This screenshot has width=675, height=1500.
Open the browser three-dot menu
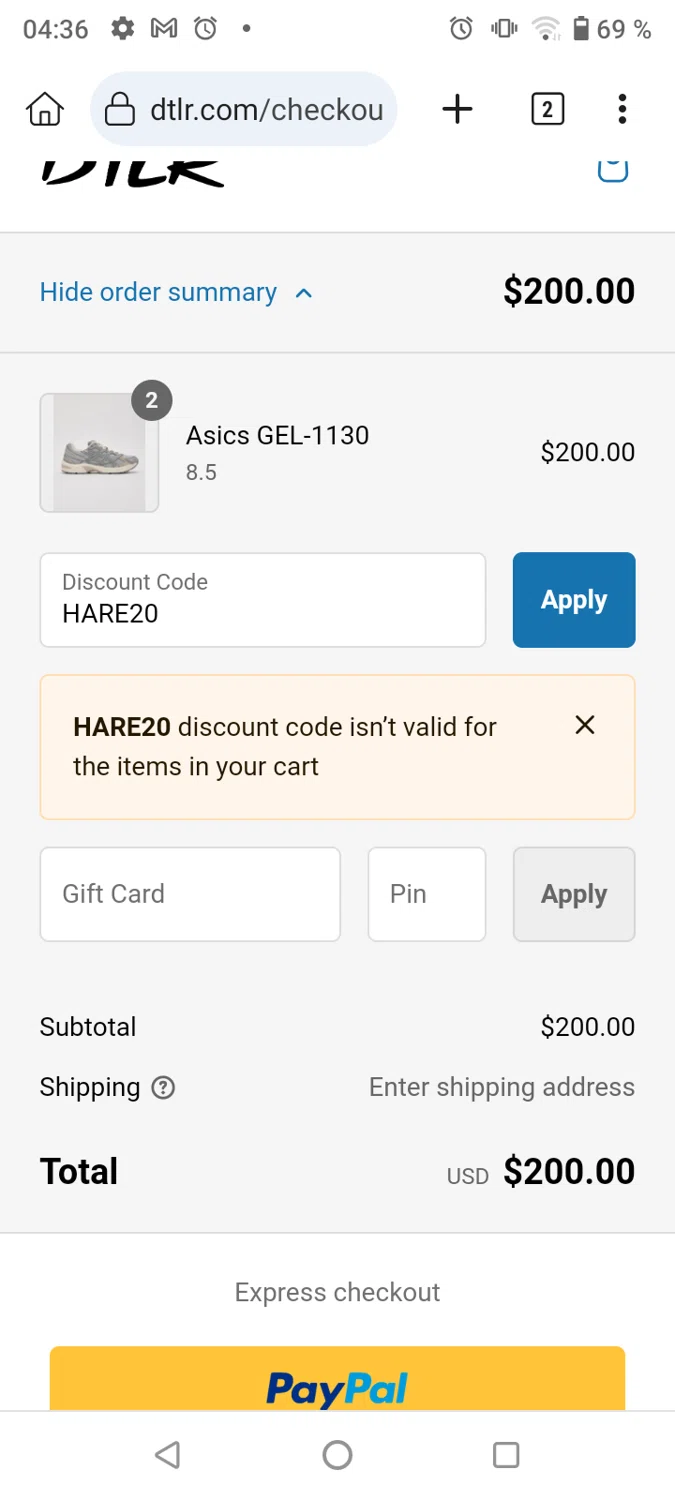coord(622,109)
